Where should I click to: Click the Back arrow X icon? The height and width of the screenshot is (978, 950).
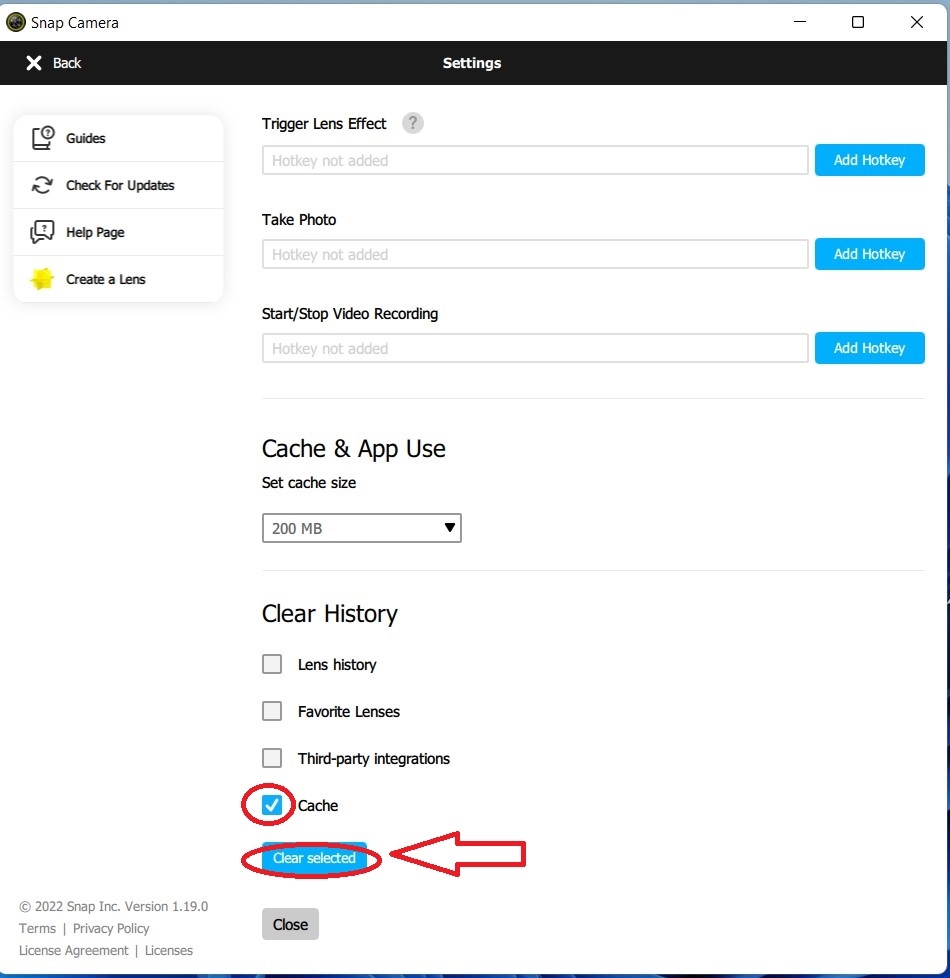coord(34,63)
